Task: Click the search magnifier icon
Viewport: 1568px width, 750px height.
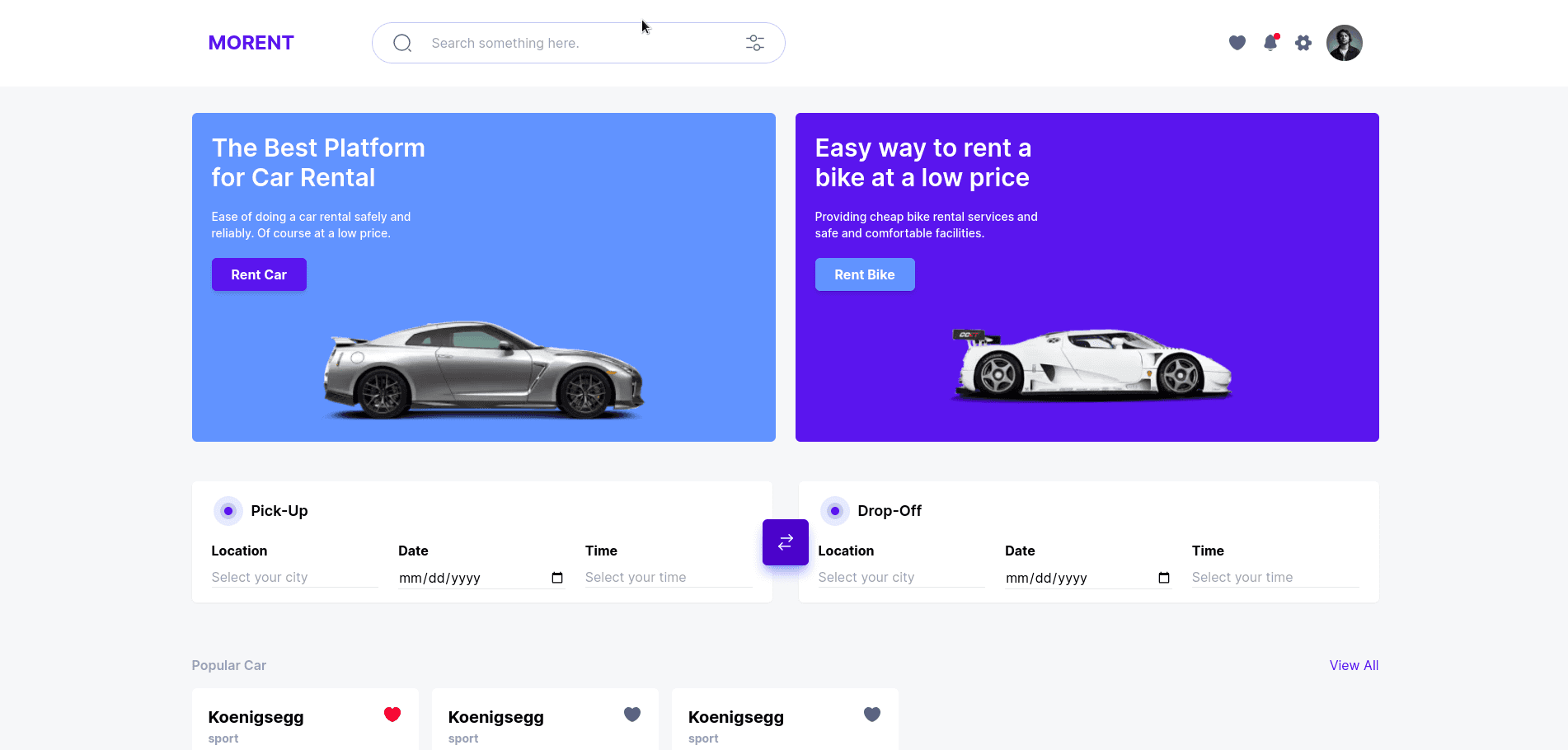Action: (402, 43)
